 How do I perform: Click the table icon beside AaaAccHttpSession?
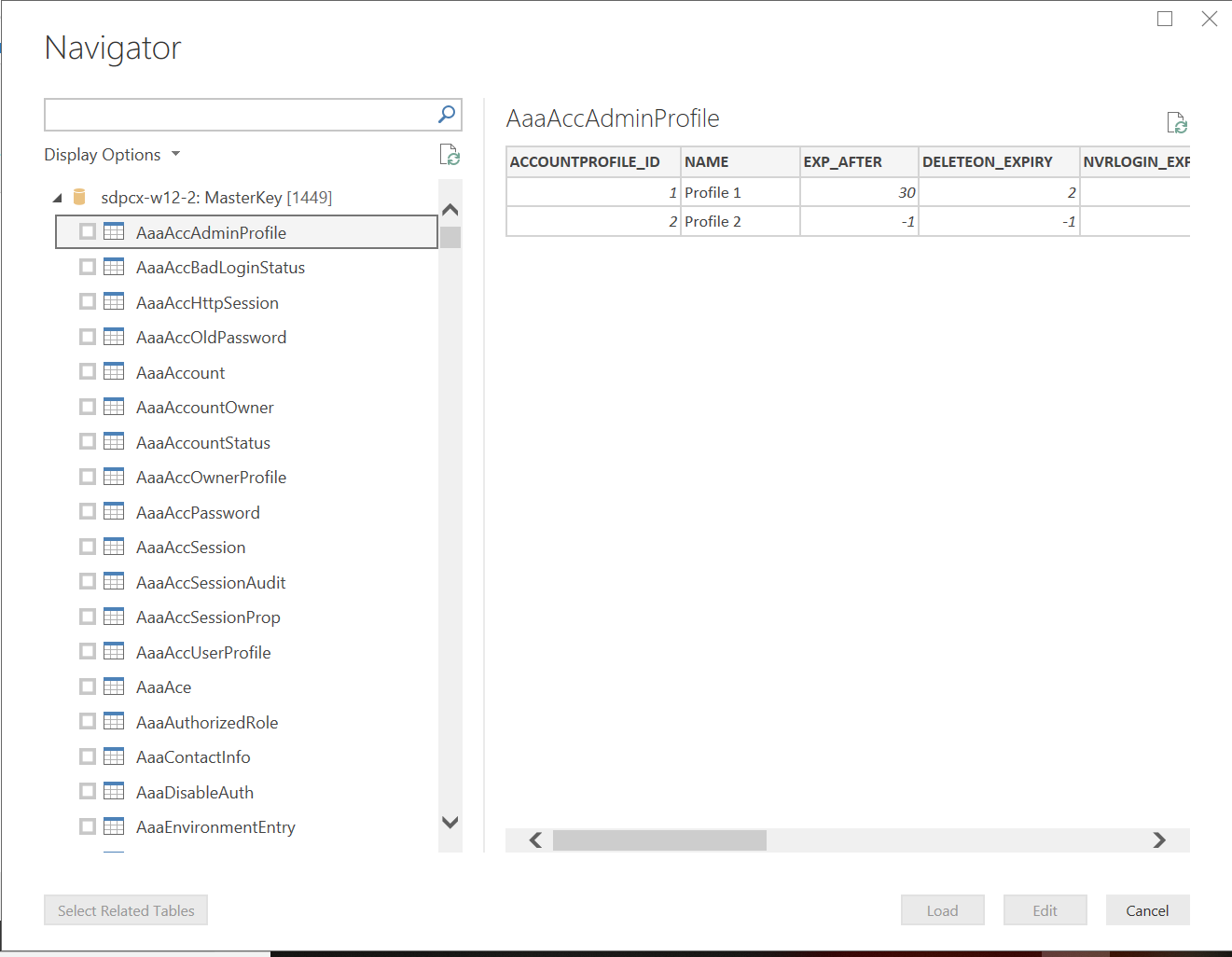pyautogui.click(x=114, y=301)
